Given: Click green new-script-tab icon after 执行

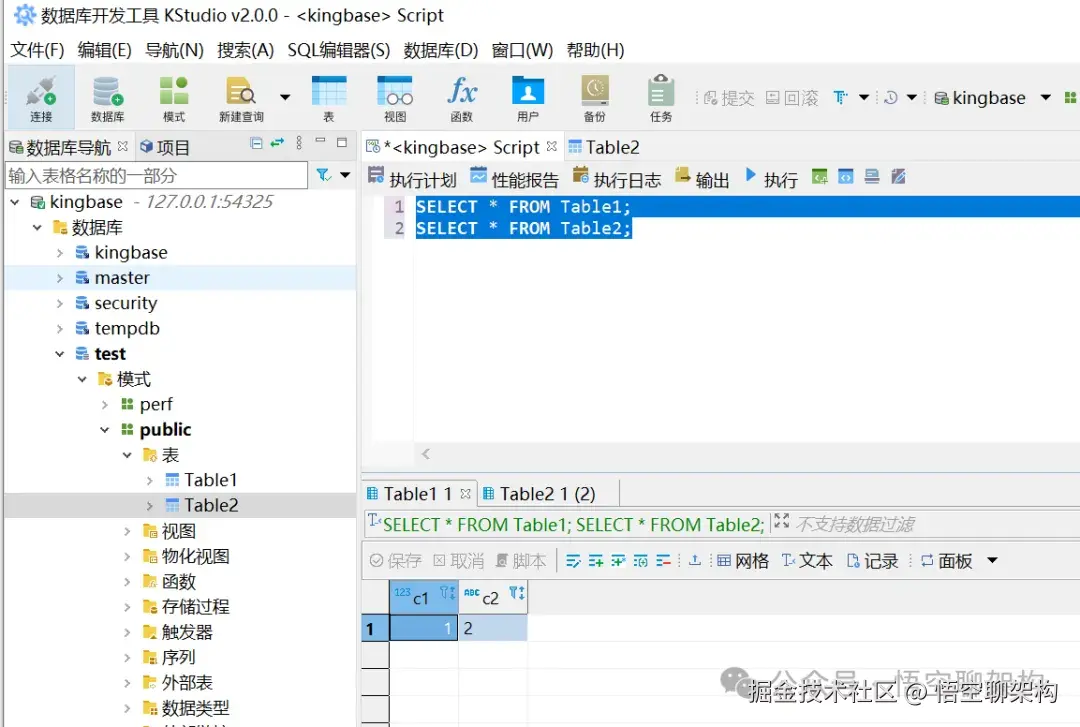Looking at the screenshot, I should pos(820,177).
